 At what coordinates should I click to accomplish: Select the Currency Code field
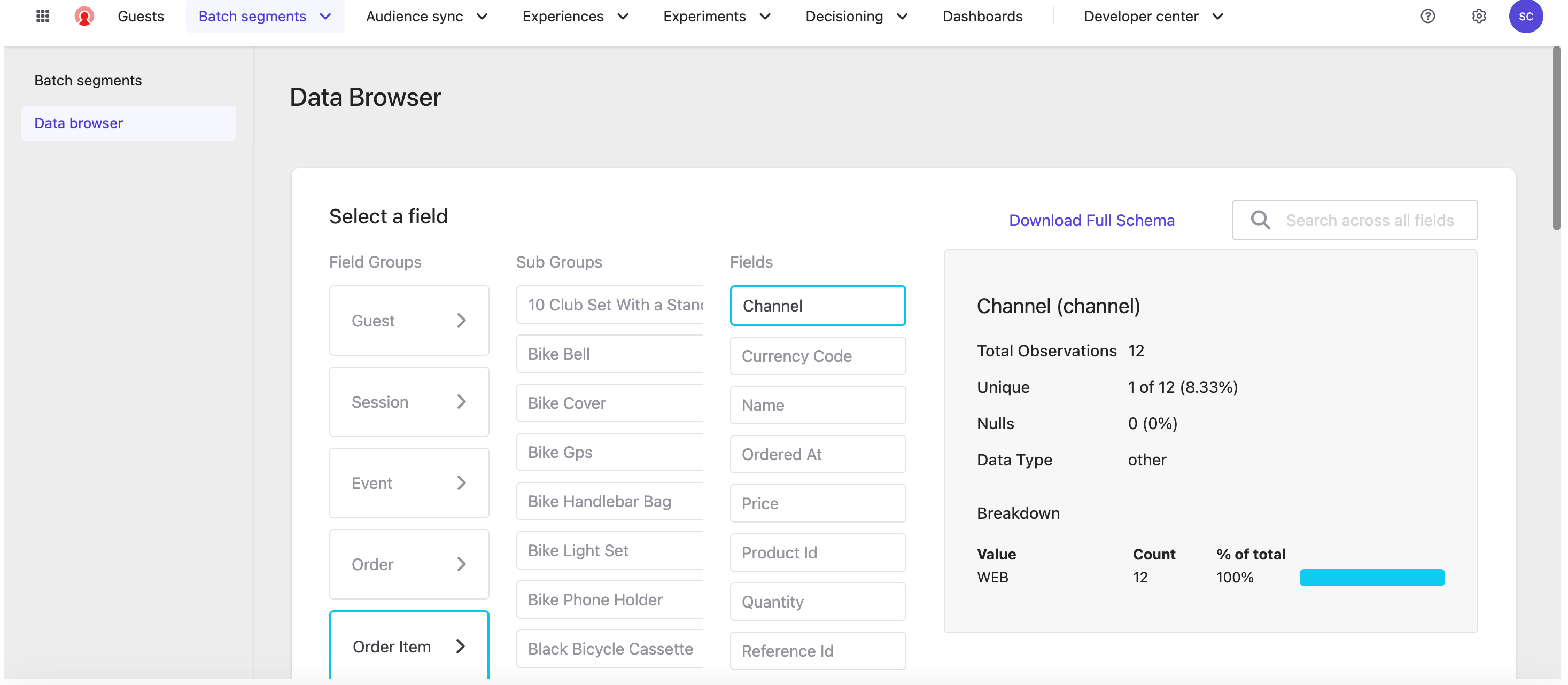[817, 356]
